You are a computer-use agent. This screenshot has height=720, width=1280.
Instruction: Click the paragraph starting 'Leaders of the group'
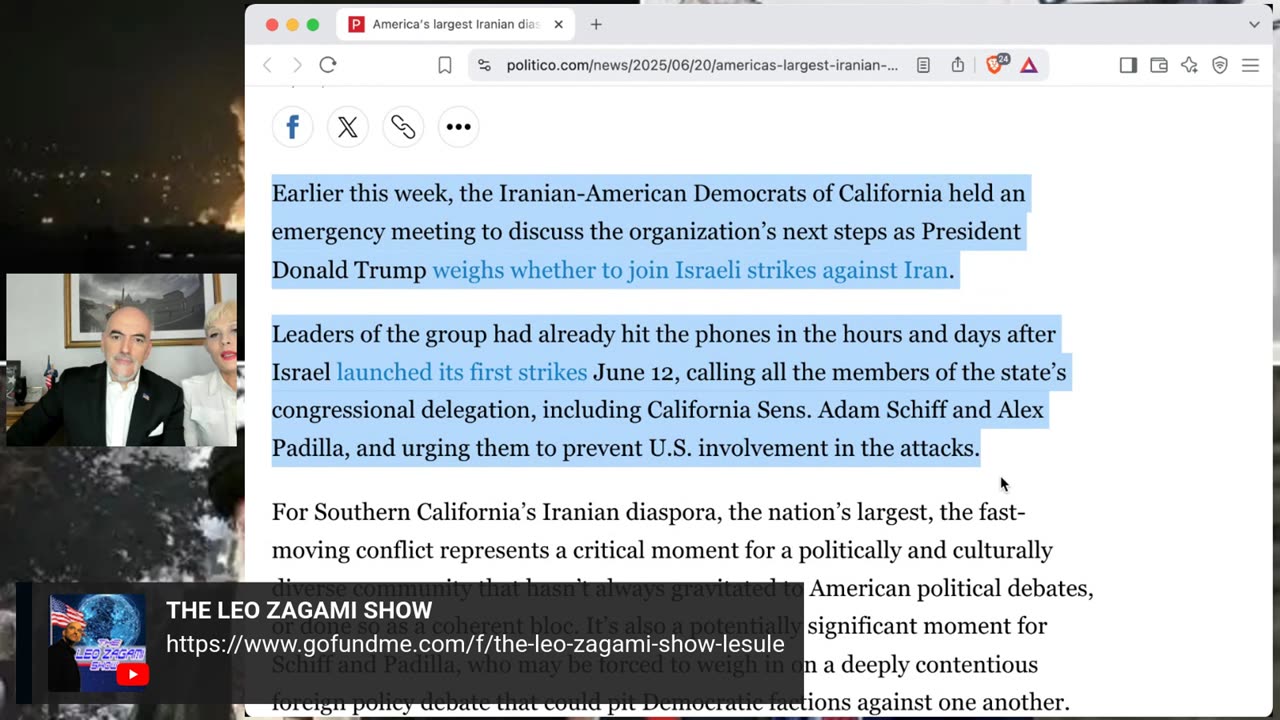click(669, 391)
